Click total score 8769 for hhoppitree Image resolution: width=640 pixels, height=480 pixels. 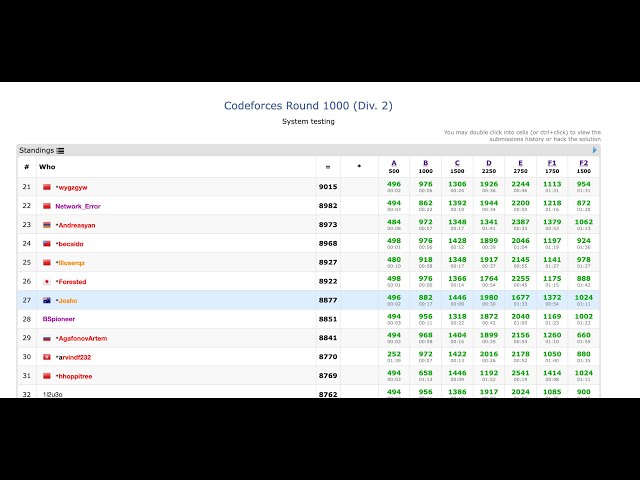[x=328, y=376]
